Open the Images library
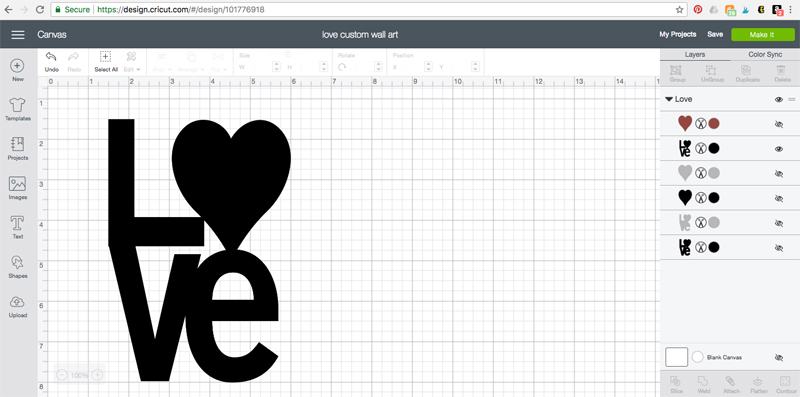This screenshot has width=800, height=397. coord(17,188)
